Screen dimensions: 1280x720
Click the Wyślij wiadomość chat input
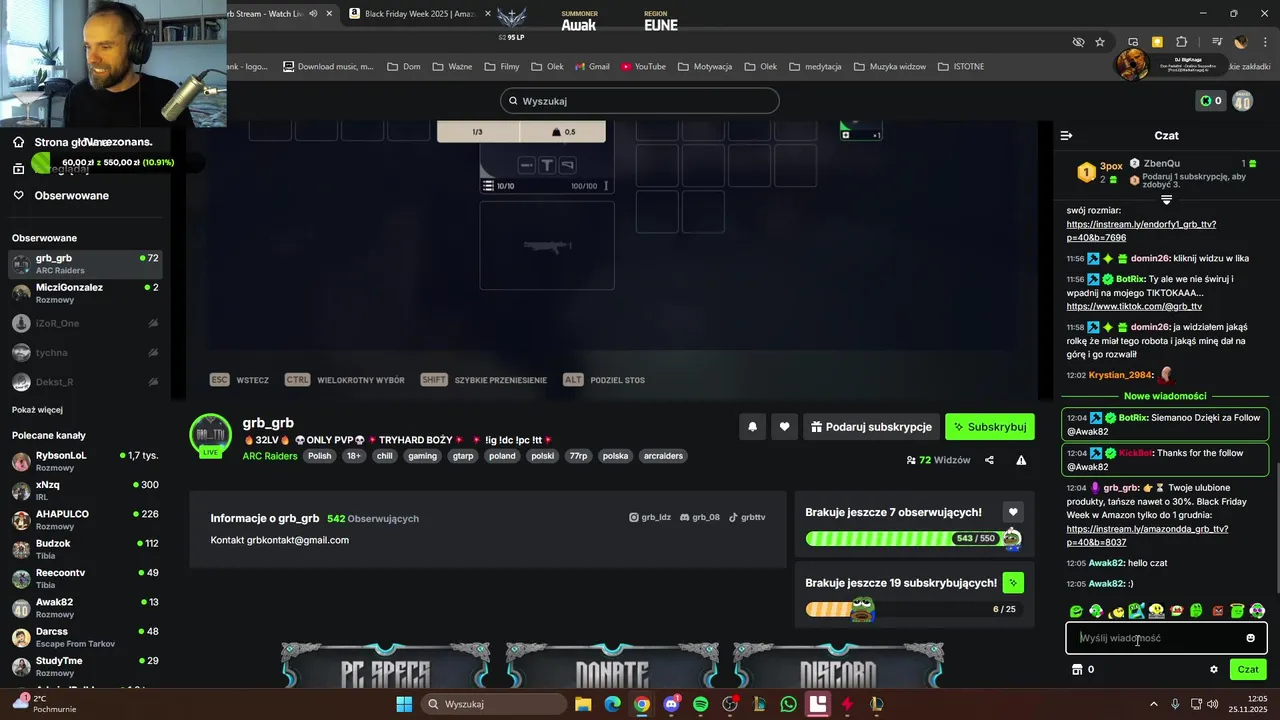(1166, 638)
